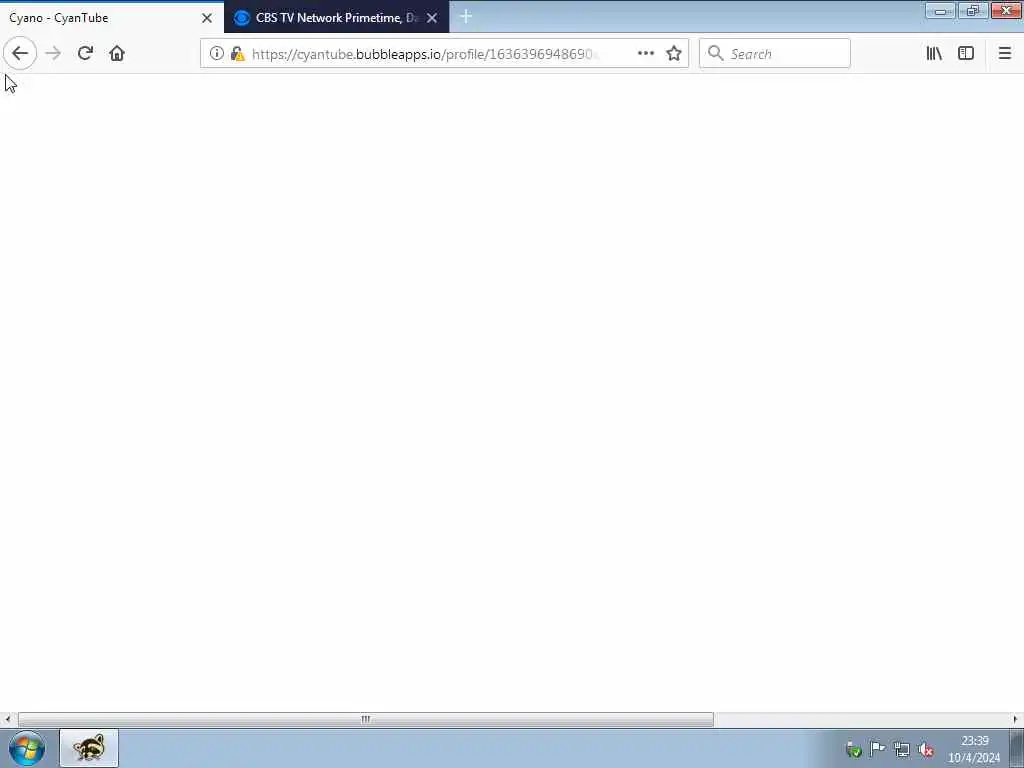
Task: Close the CBS TV Network tab
Action: pyautogui.click(x=432, y=18)
